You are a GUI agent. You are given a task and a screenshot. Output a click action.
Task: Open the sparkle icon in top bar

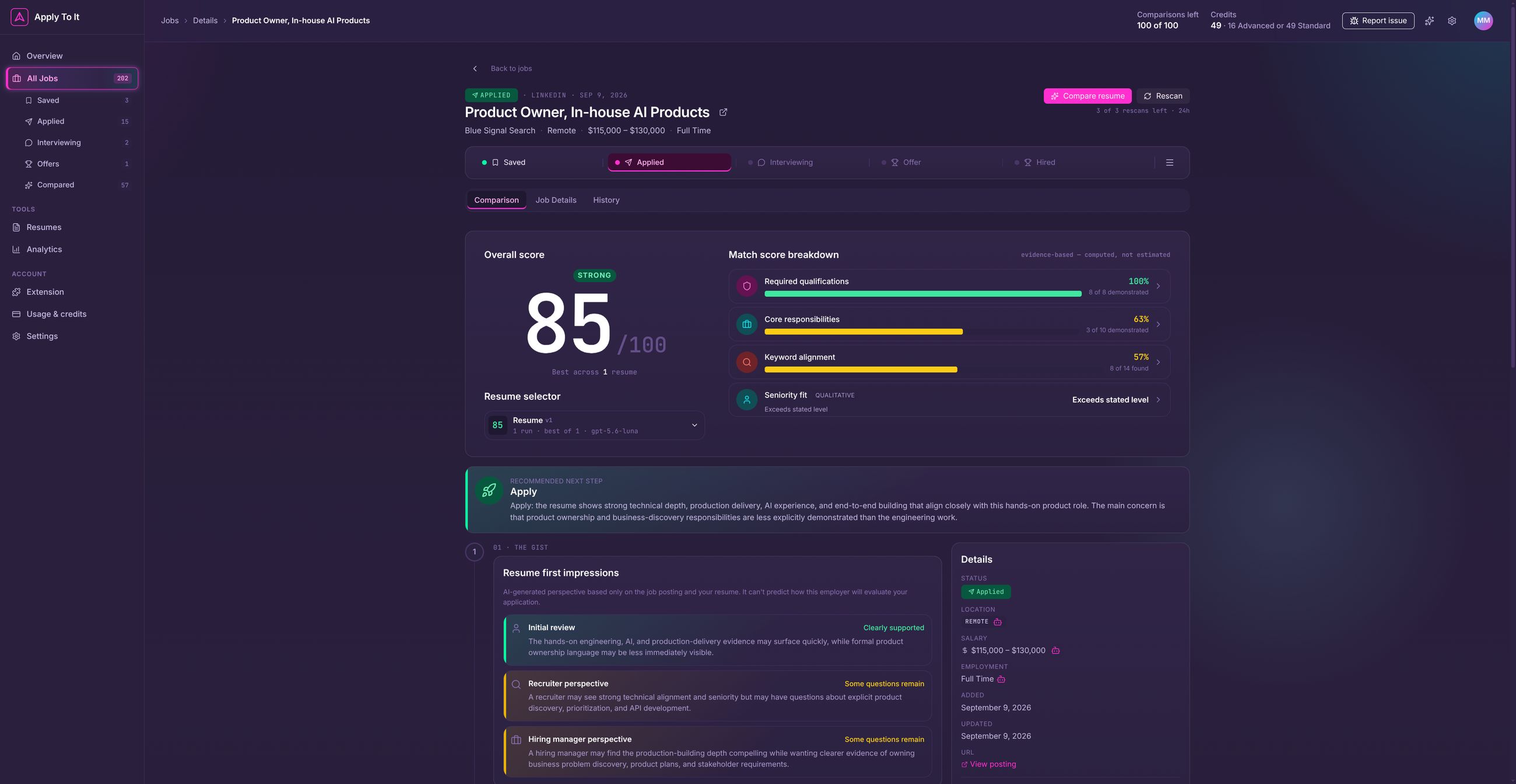[1429, 20]
